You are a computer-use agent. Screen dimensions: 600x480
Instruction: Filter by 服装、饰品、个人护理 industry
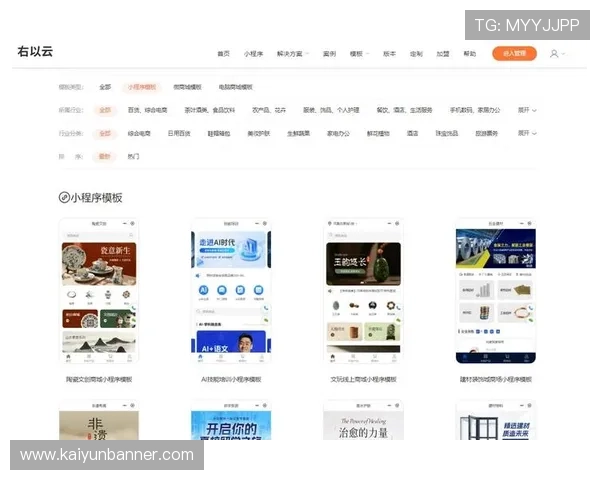[331, 110]
